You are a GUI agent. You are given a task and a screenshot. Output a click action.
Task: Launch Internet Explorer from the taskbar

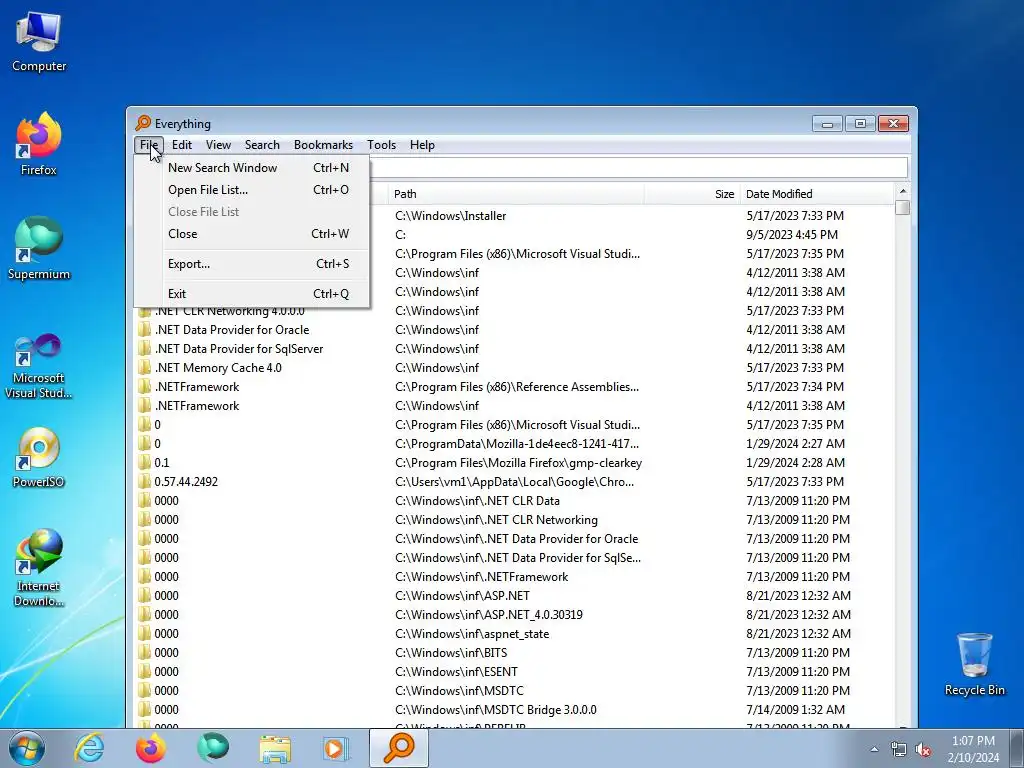89,748
